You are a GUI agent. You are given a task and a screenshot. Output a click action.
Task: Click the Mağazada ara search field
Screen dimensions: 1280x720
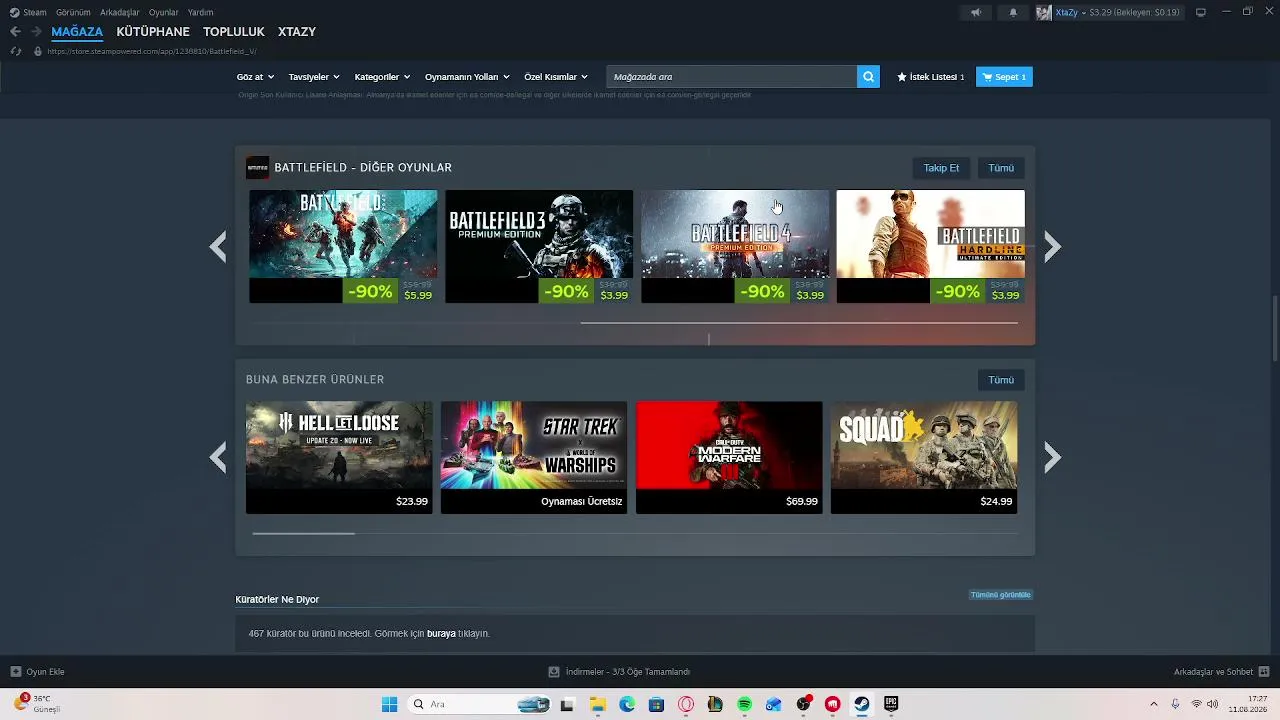732,77
